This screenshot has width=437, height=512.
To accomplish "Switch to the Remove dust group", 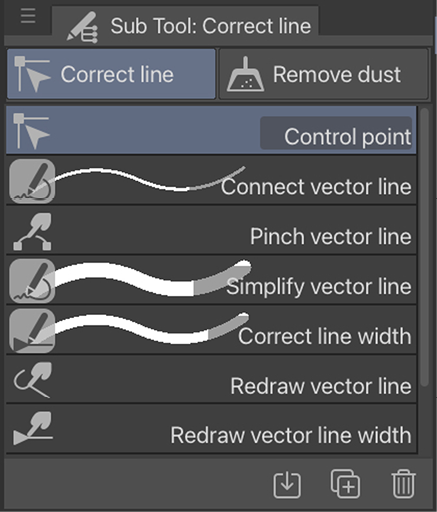I will coord(324,74).
